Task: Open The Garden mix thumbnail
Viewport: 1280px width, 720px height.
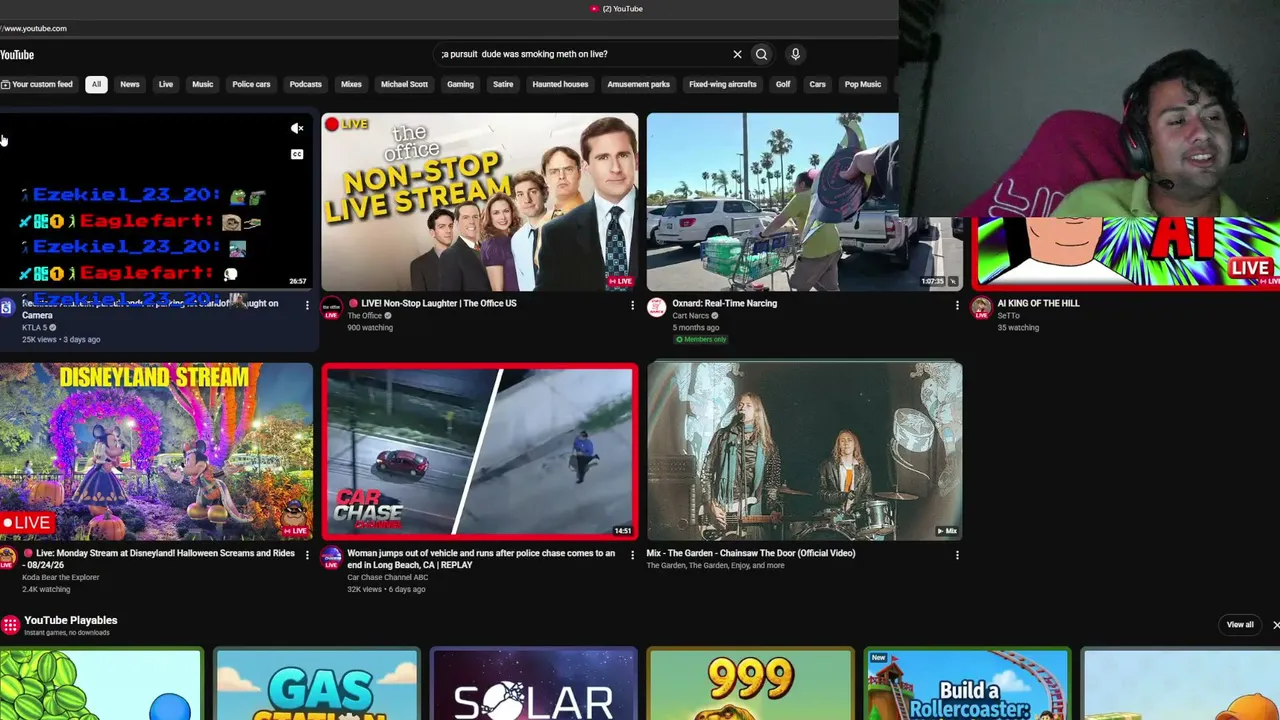Action: [804, 451]
